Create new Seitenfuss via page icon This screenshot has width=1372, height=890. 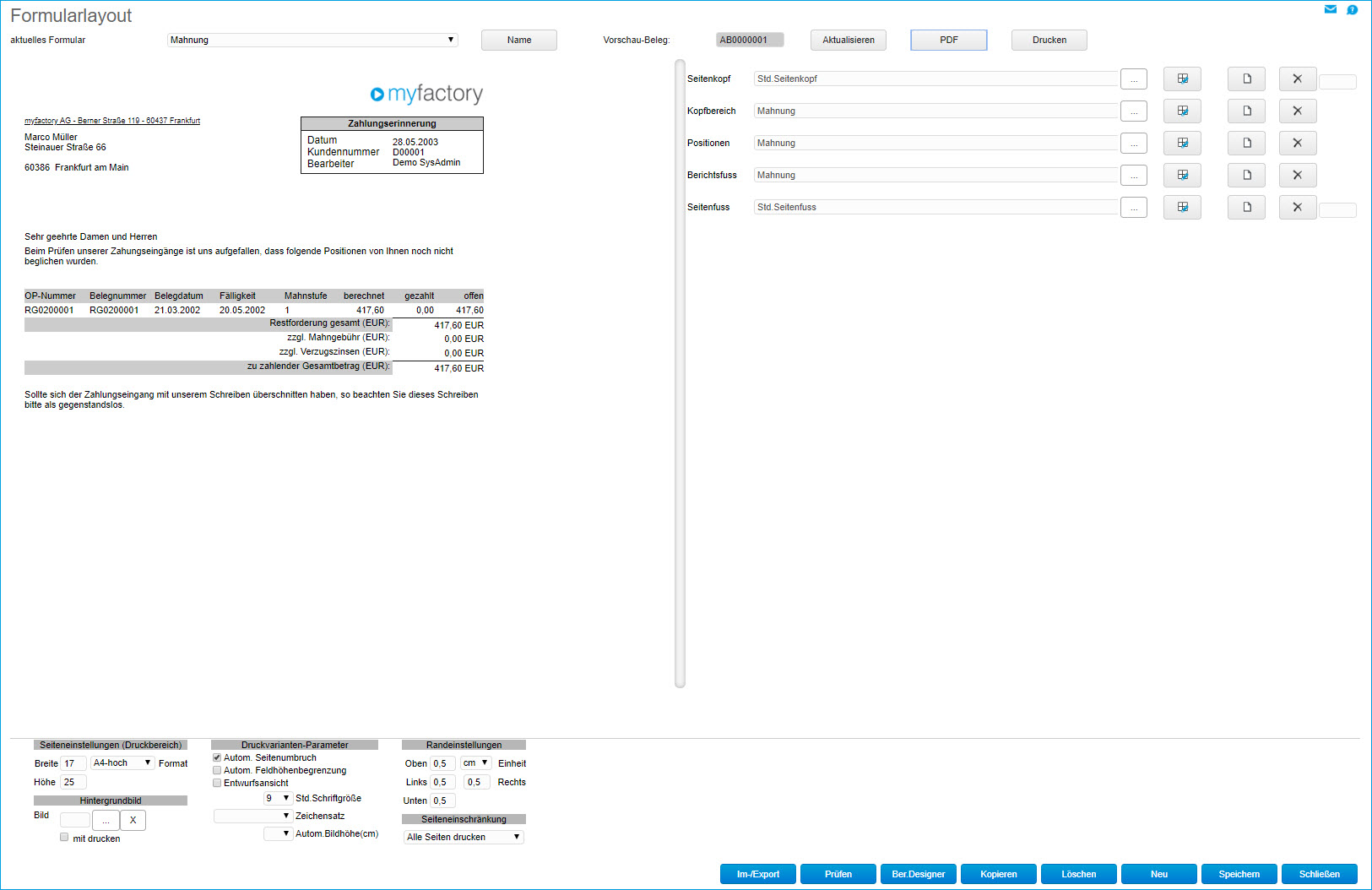1246,207
